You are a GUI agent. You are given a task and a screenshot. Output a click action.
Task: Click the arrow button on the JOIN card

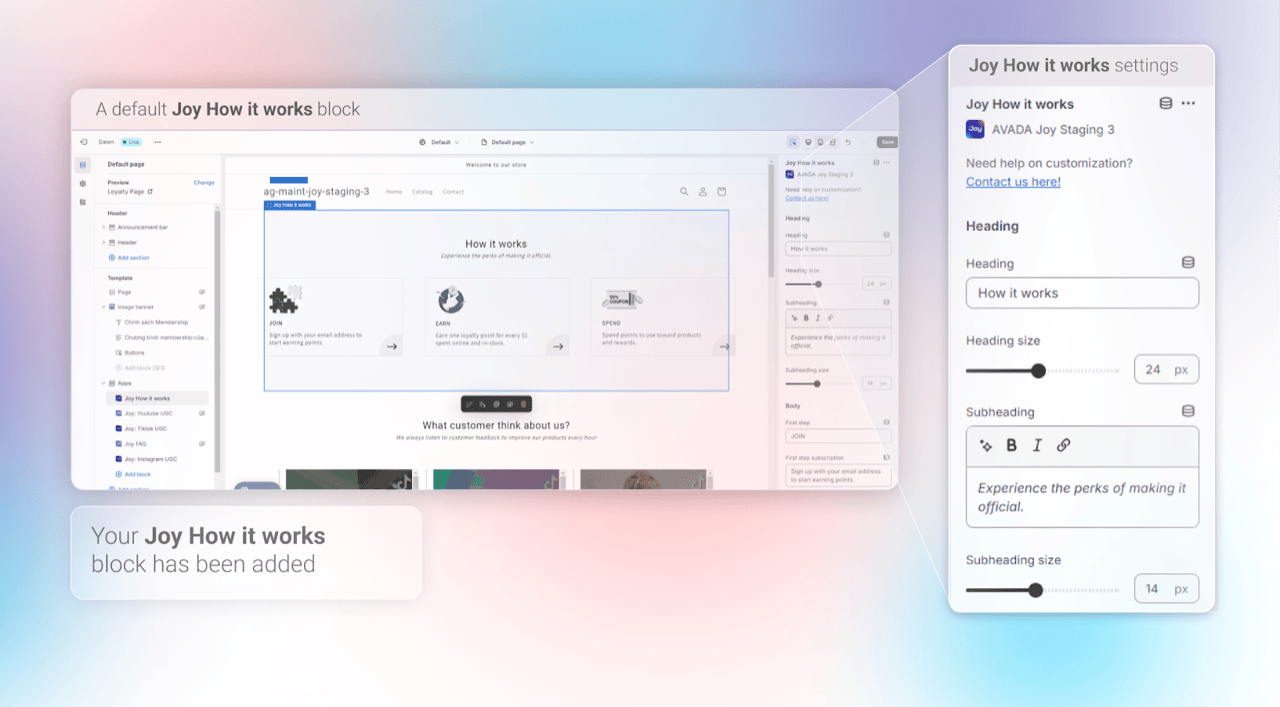(392, 346)
